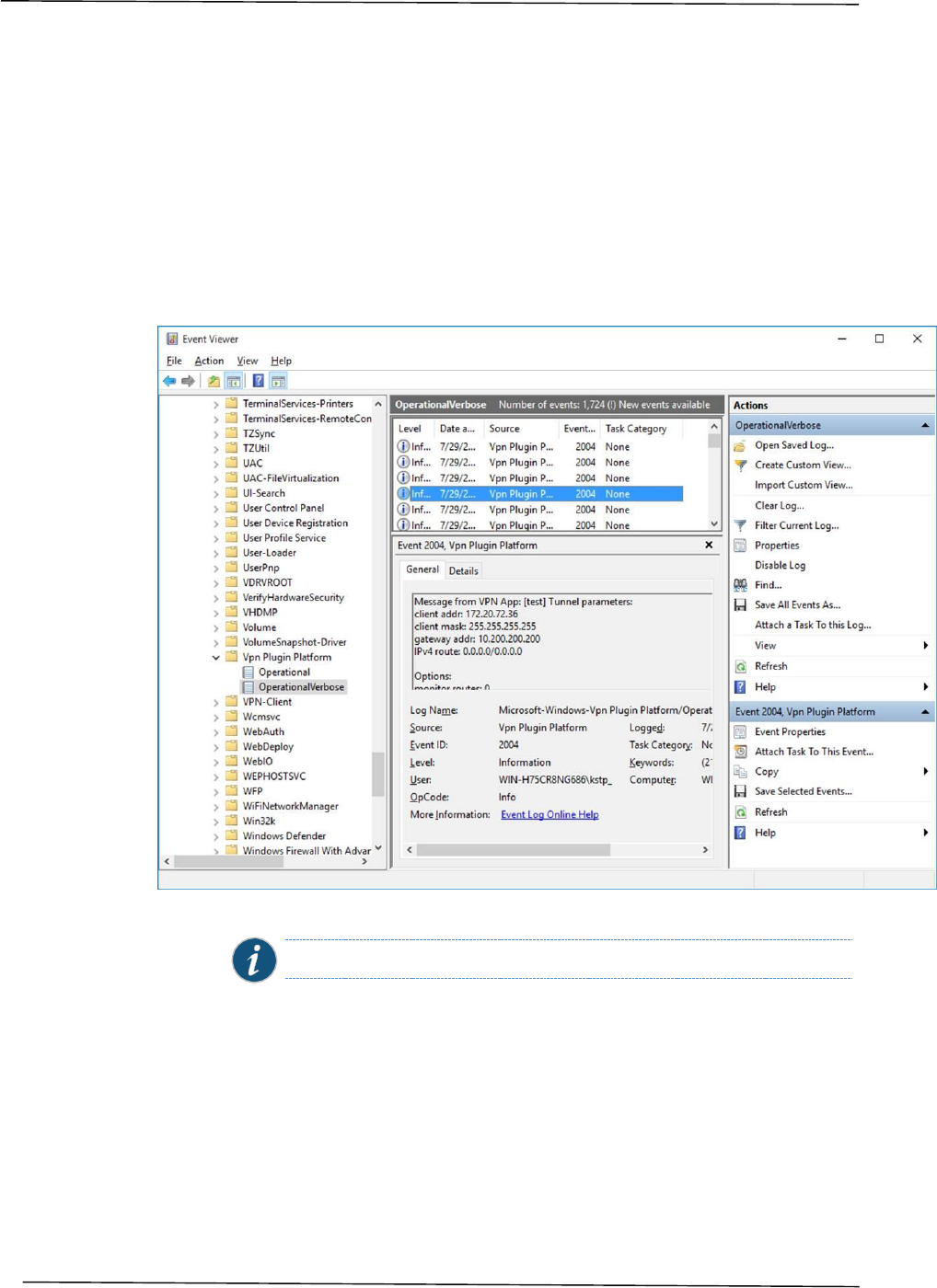Click the Save Selected Events disk icon
937x1288 pixels.
pyautogui.click(x=740, y=792)
